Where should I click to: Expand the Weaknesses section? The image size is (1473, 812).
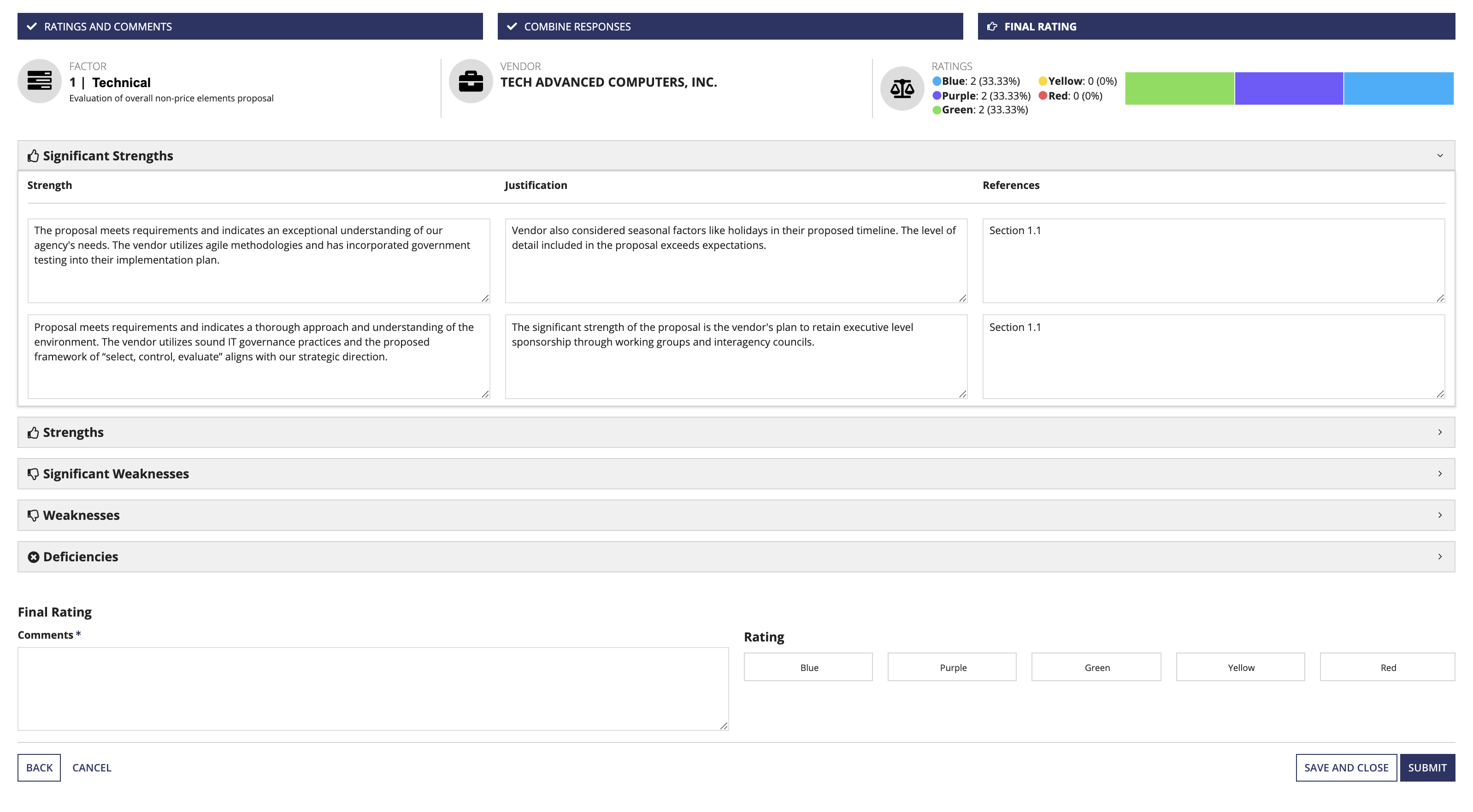click(736, 514)
